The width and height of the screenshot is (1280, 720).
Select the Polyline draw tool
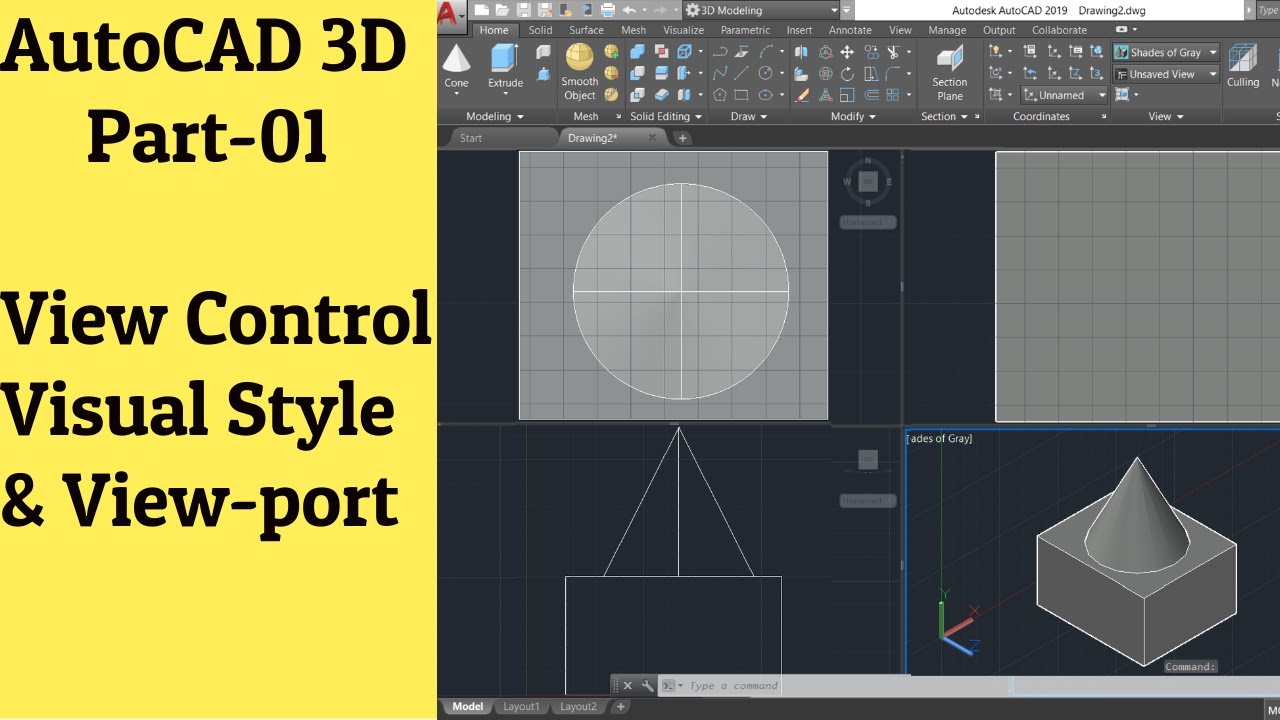720,51
